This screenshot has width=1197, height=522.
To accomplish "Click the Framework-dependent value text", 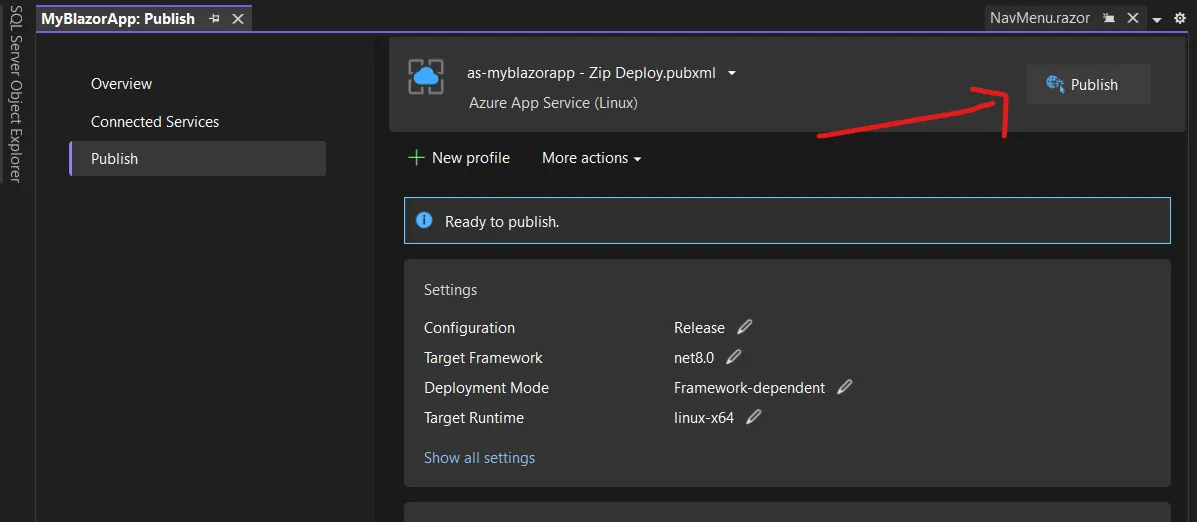I will (x=750, y=388).
